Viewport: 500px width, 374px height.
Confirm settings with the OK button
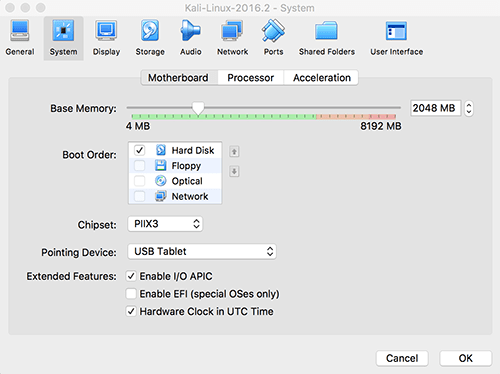pos(465,358)
